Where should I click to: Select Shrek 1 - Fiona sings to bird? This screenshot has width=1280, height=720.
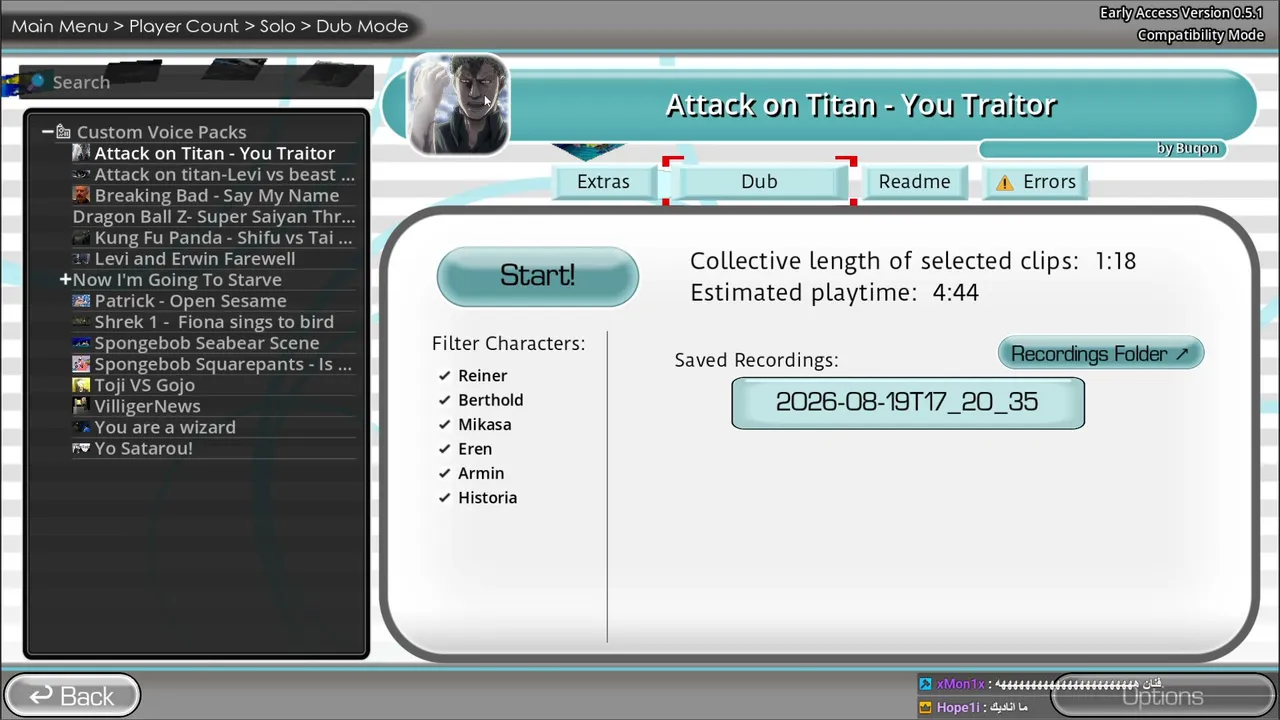point(214,322)
